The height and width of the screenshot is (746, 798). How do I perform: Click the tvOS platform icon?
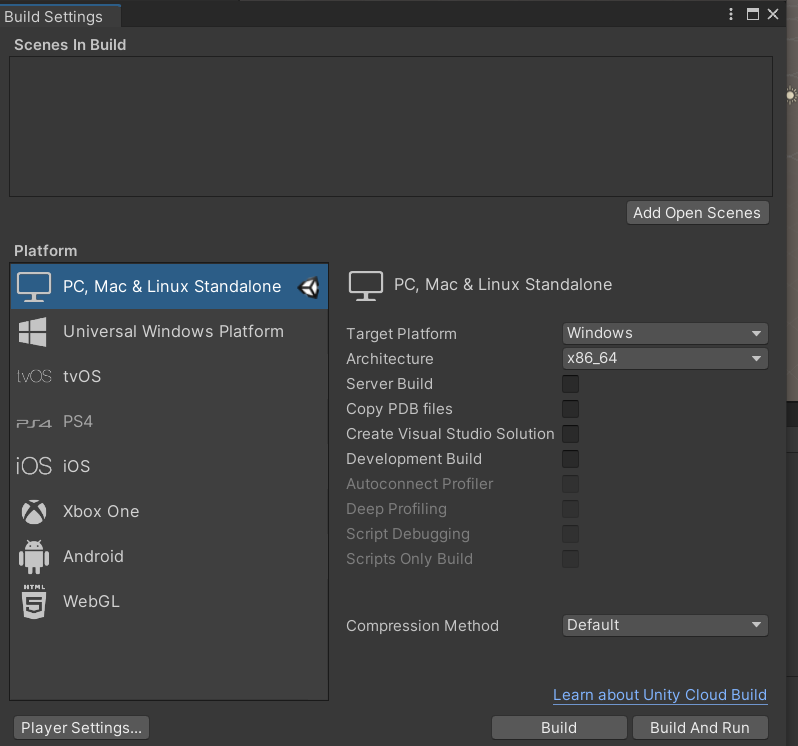pyautogui.click(x=34, y=376)
